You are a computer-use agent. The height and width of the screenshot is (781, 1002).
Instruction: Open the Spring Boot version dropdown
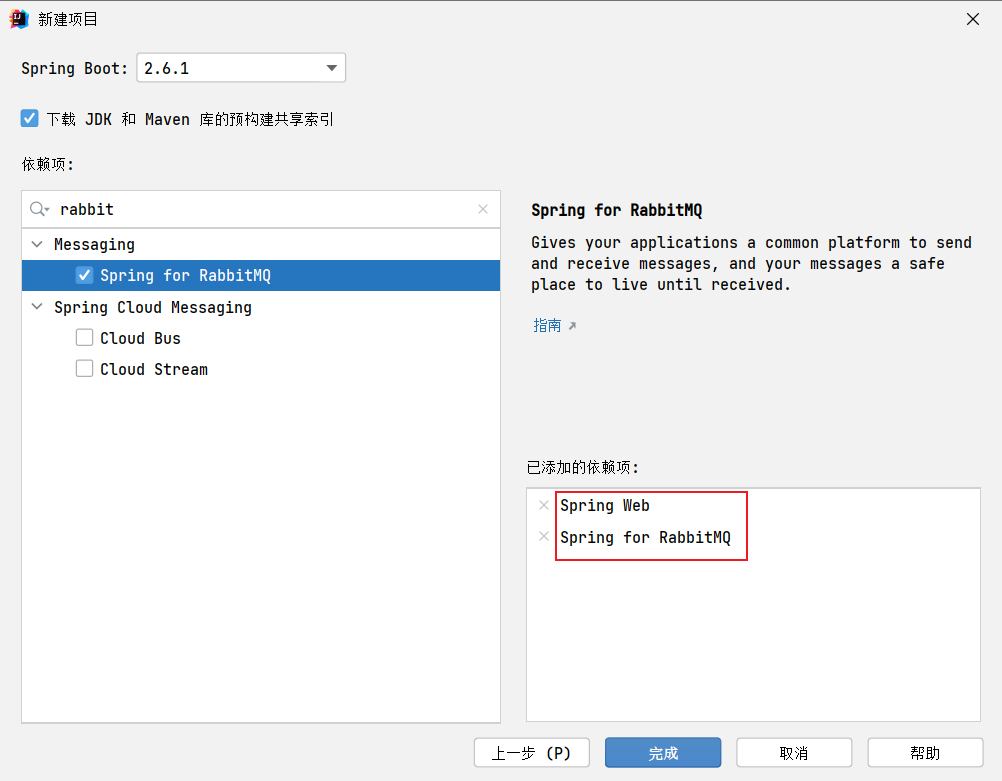tap(331, 68)
